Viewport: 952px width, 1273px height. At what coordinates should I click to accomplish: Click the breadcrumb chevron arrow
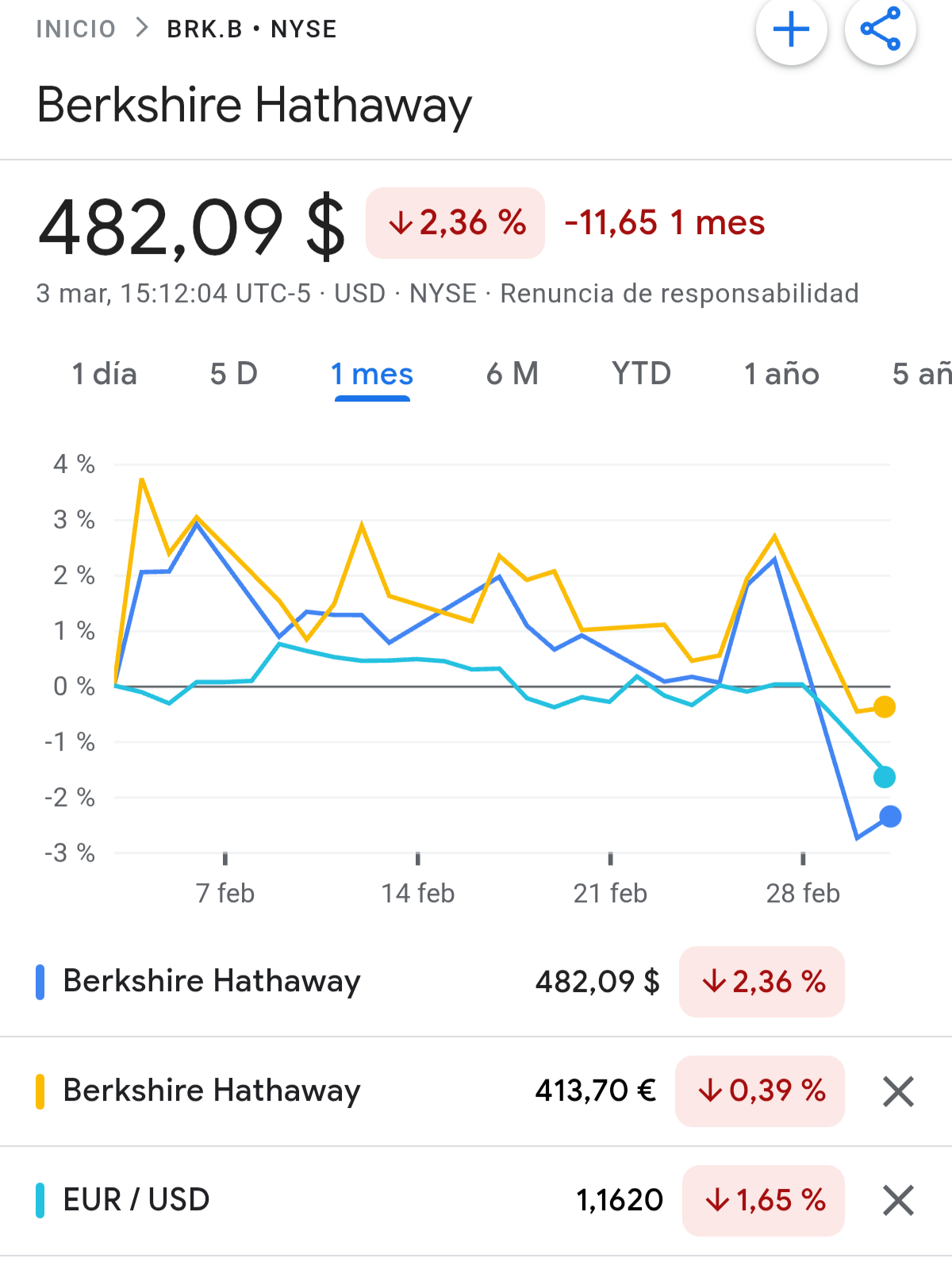click(142, 29)
